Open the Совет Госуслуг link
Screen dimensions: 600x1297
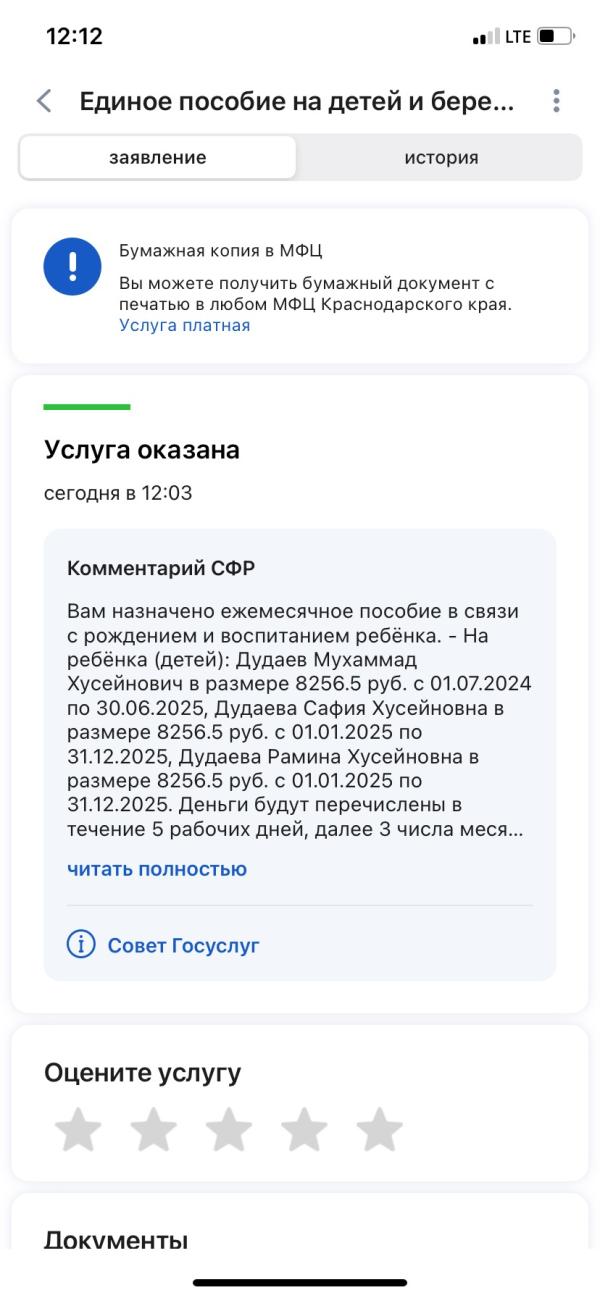pos(183,945)
